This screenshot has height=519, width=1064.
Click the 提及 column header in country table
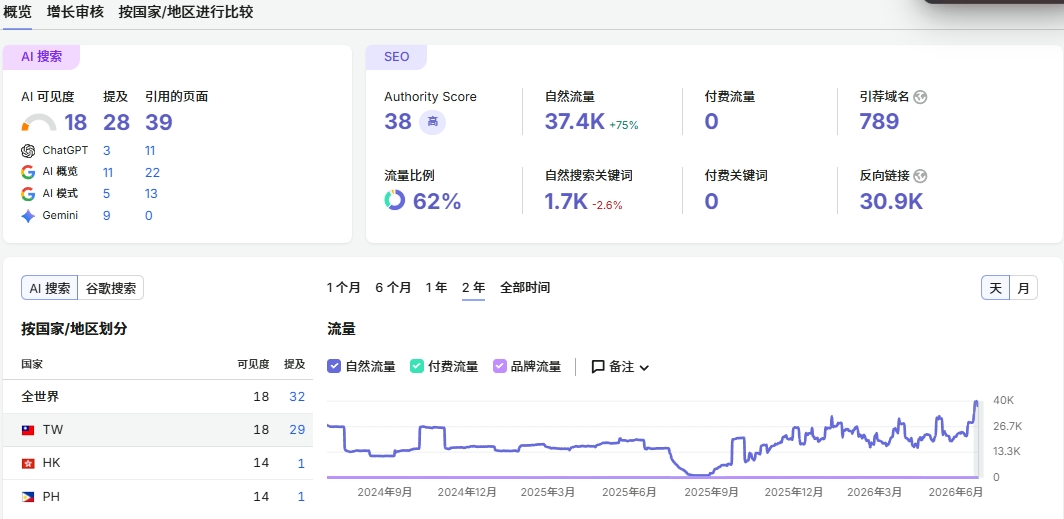point(294,364)
